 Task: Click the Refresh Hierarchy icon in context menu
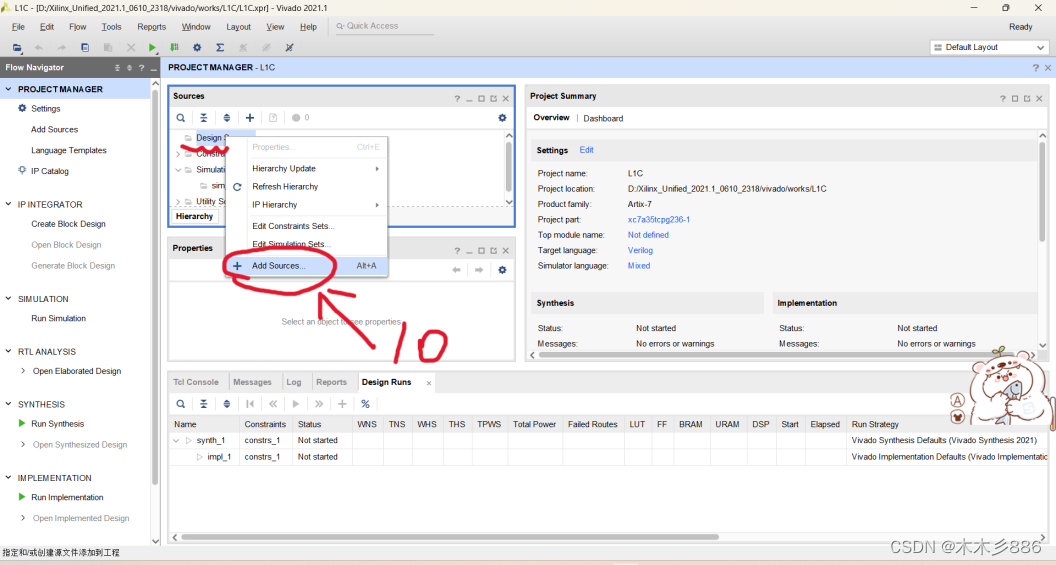237,187
